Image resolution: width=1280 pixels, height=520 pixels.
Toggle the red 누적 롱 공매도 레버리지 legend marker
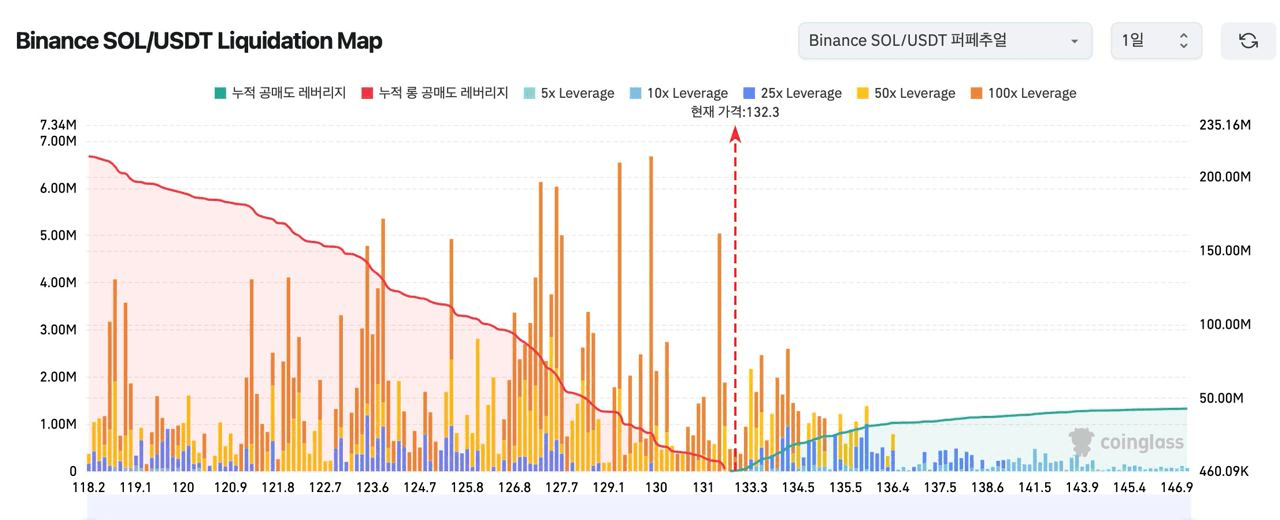coord(368,93)
